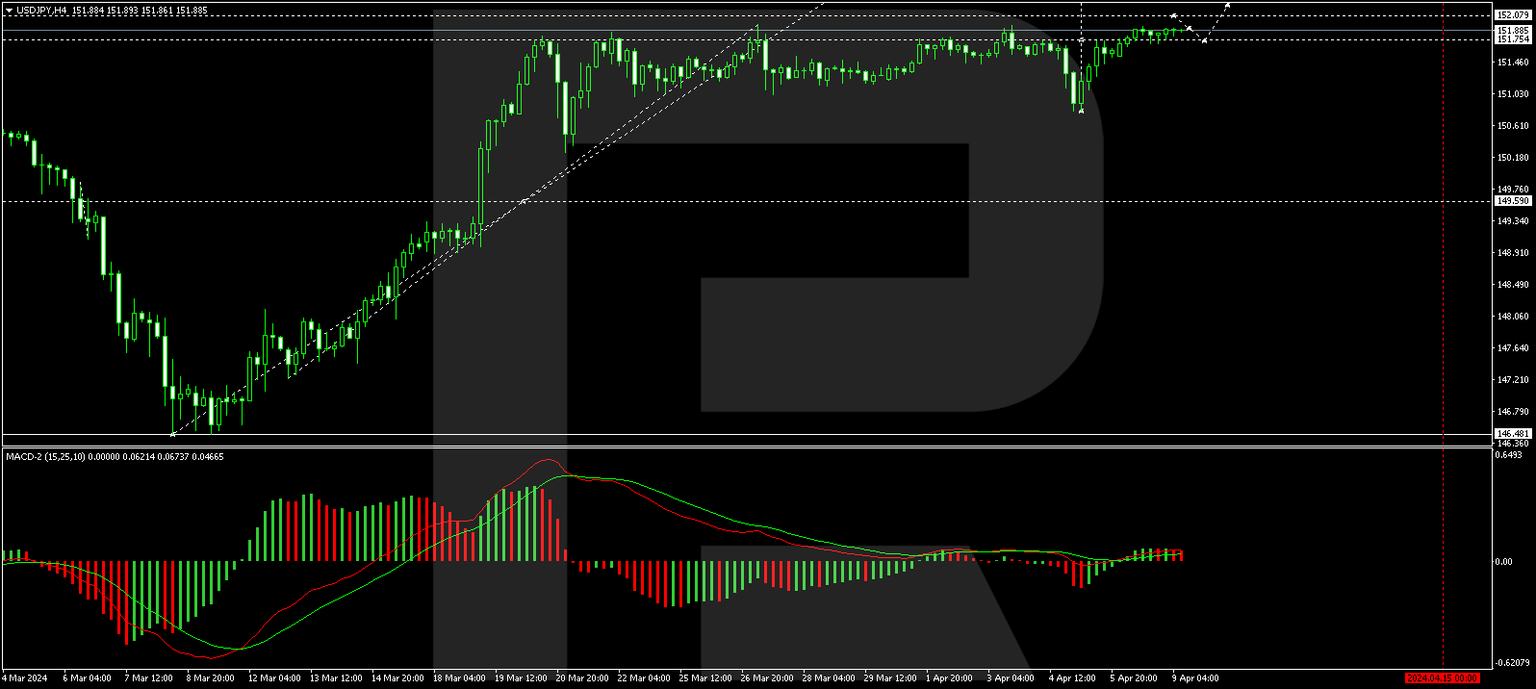Click the 9 Apr 04:00 time axis label

[x=1196, y=678]
